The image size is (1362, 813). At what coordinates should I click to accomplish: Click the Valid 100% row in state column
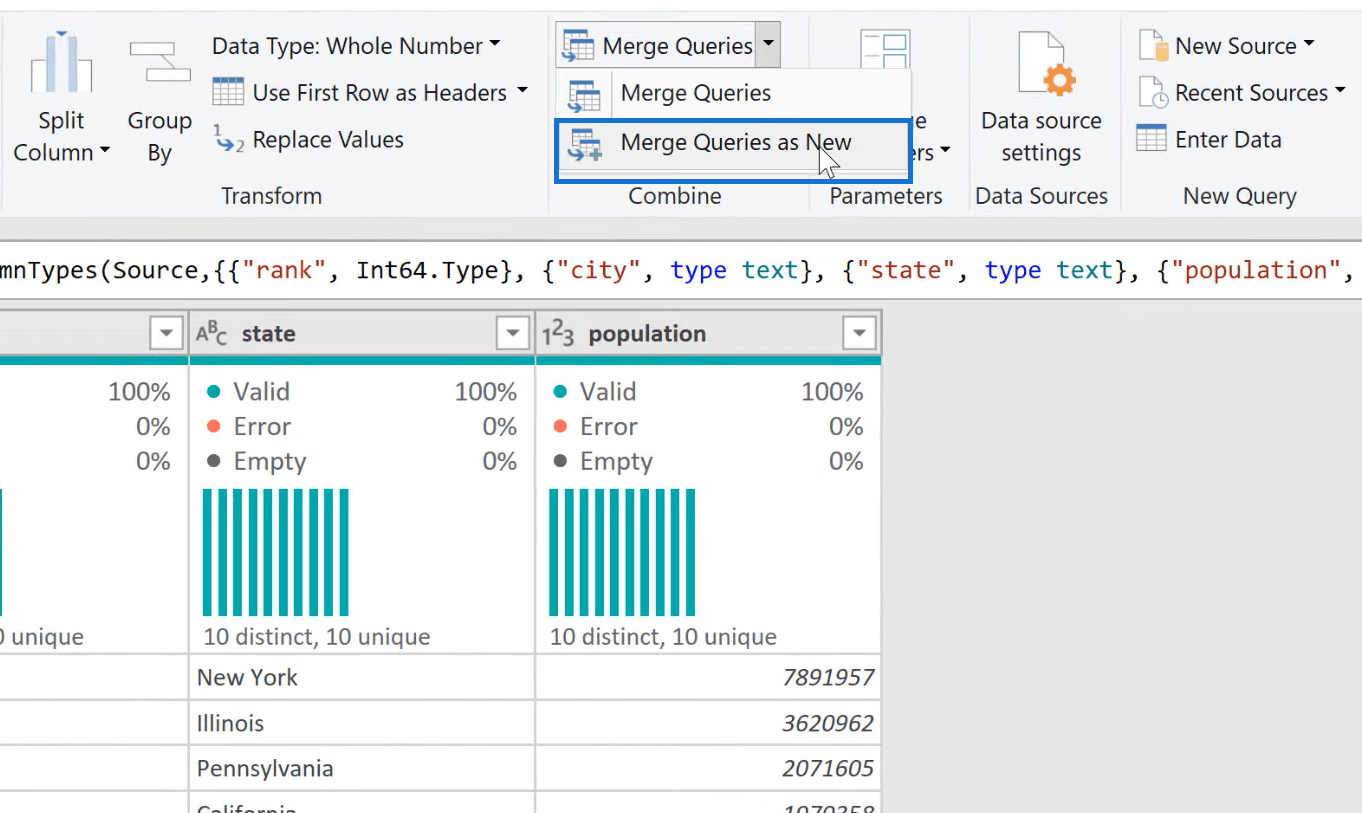point(361,391)
